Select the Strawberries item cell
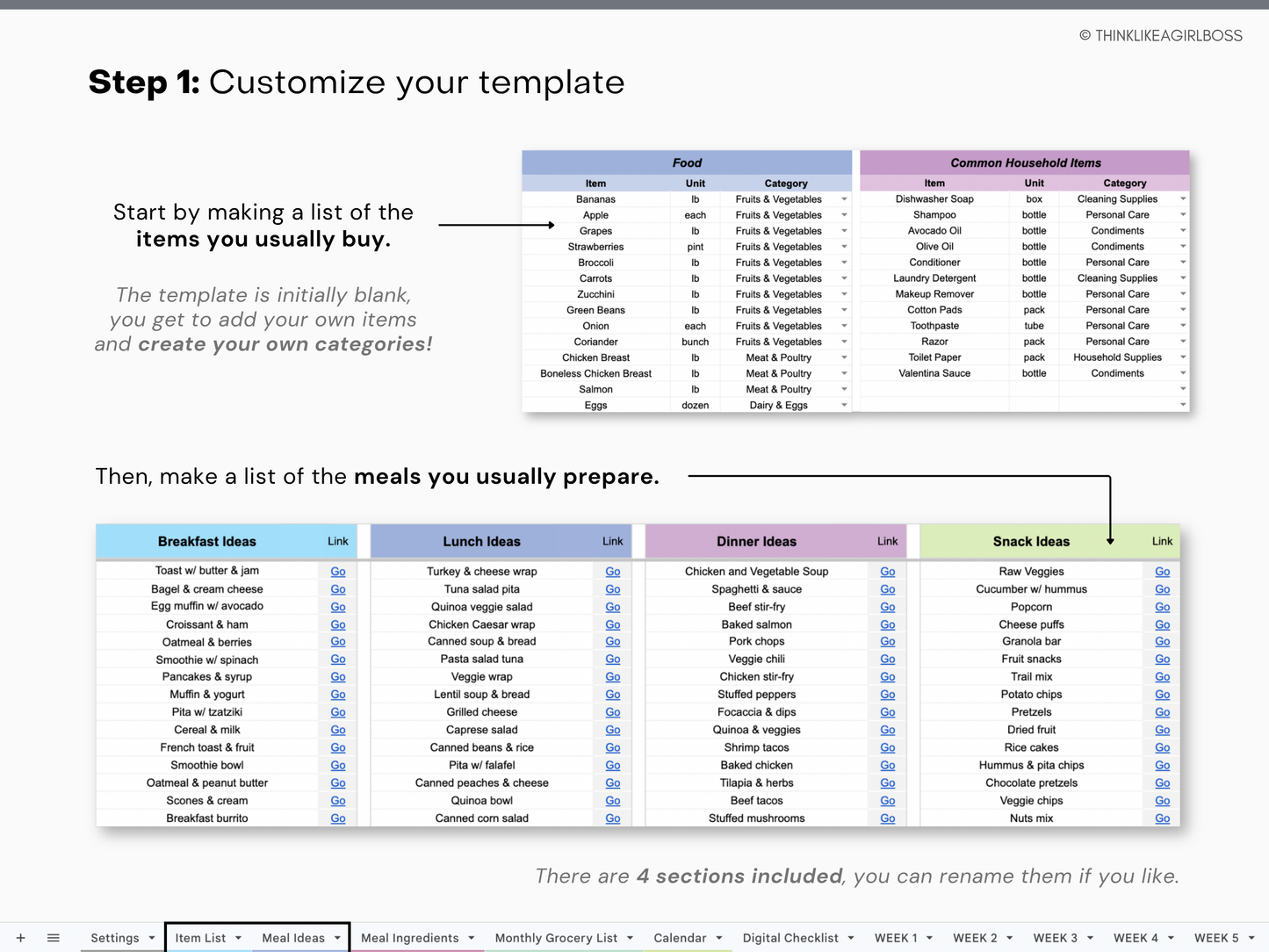The width and height of the screenshot is (1269, 952). [595, 247]
